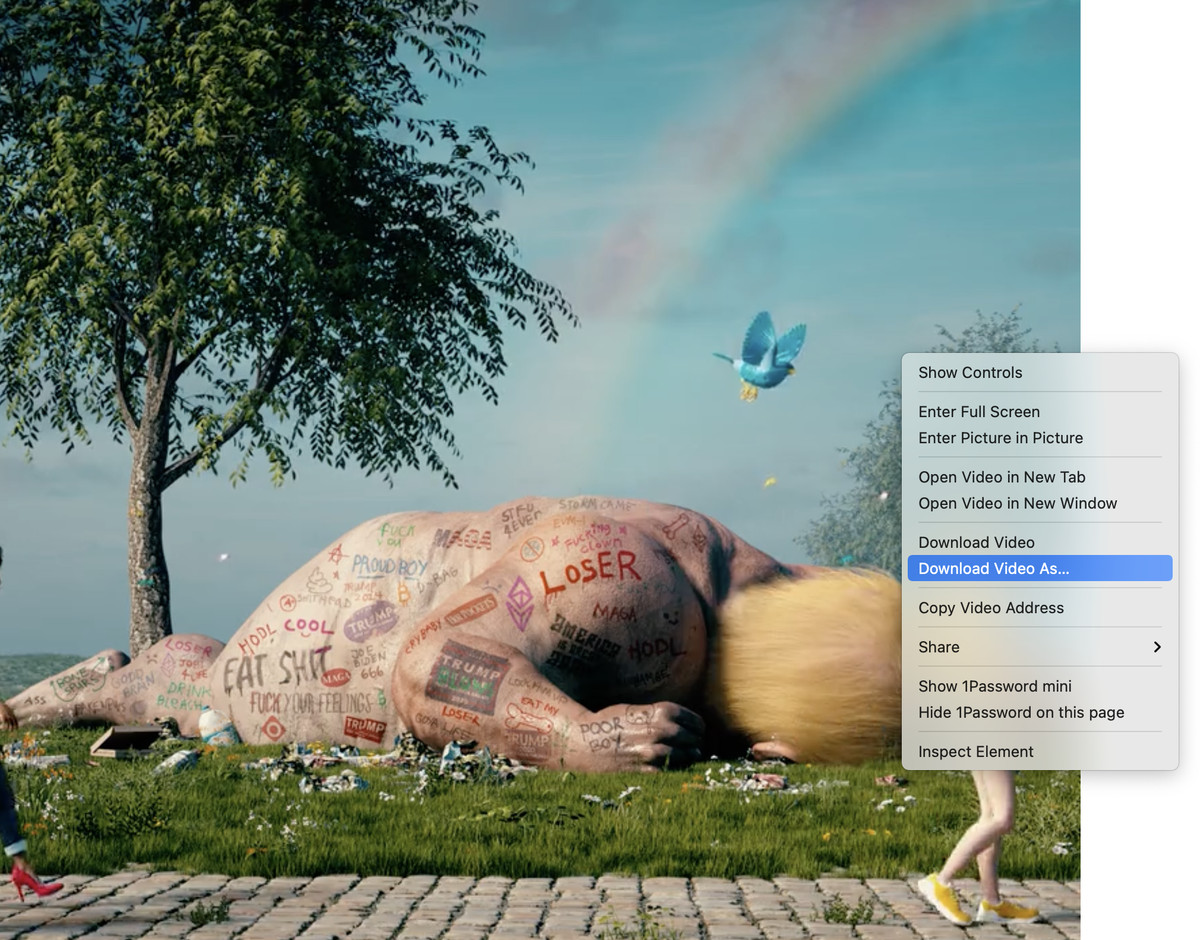The image size is (1200, 940).
Task: Choose Hide 1Password on this page
Action: tap(1020, 712)
